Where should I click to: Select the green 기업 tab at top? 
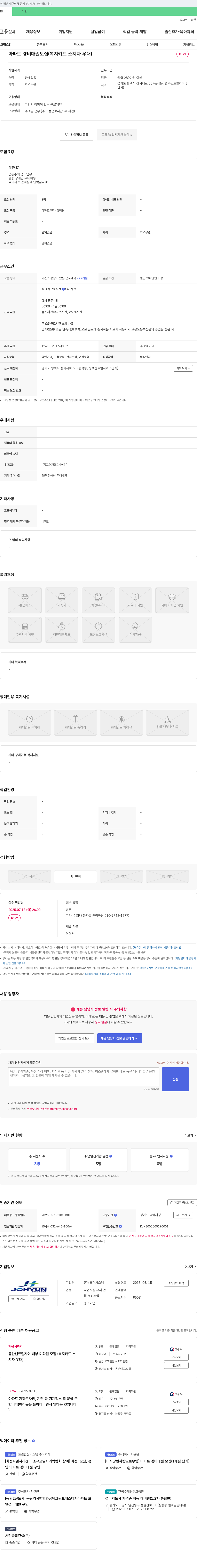coord(24,12)
